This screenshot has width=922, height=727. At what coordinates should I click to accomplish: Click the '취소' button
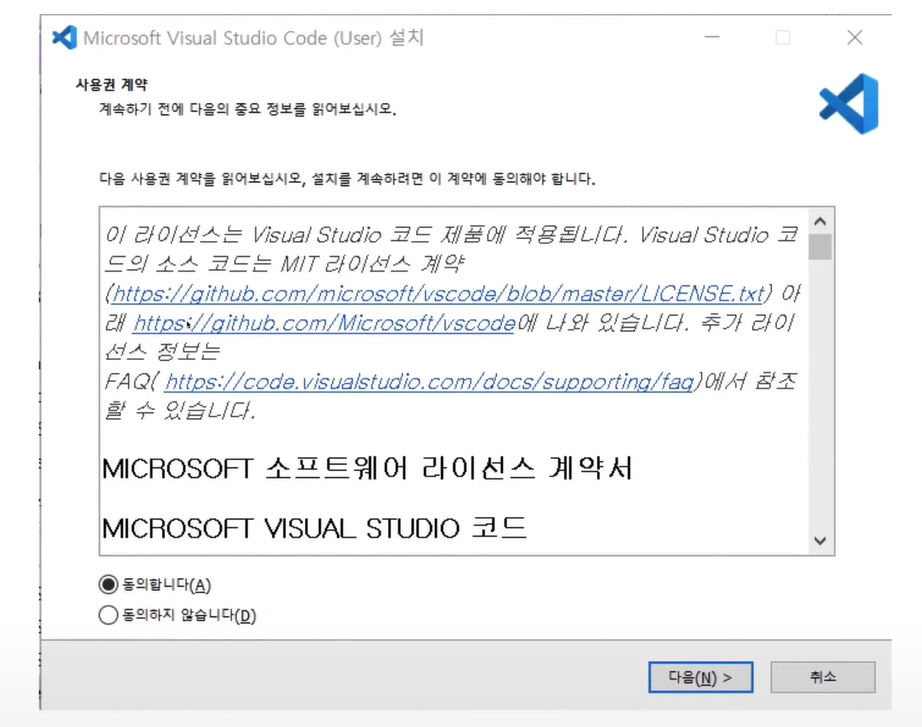[823, 677]
